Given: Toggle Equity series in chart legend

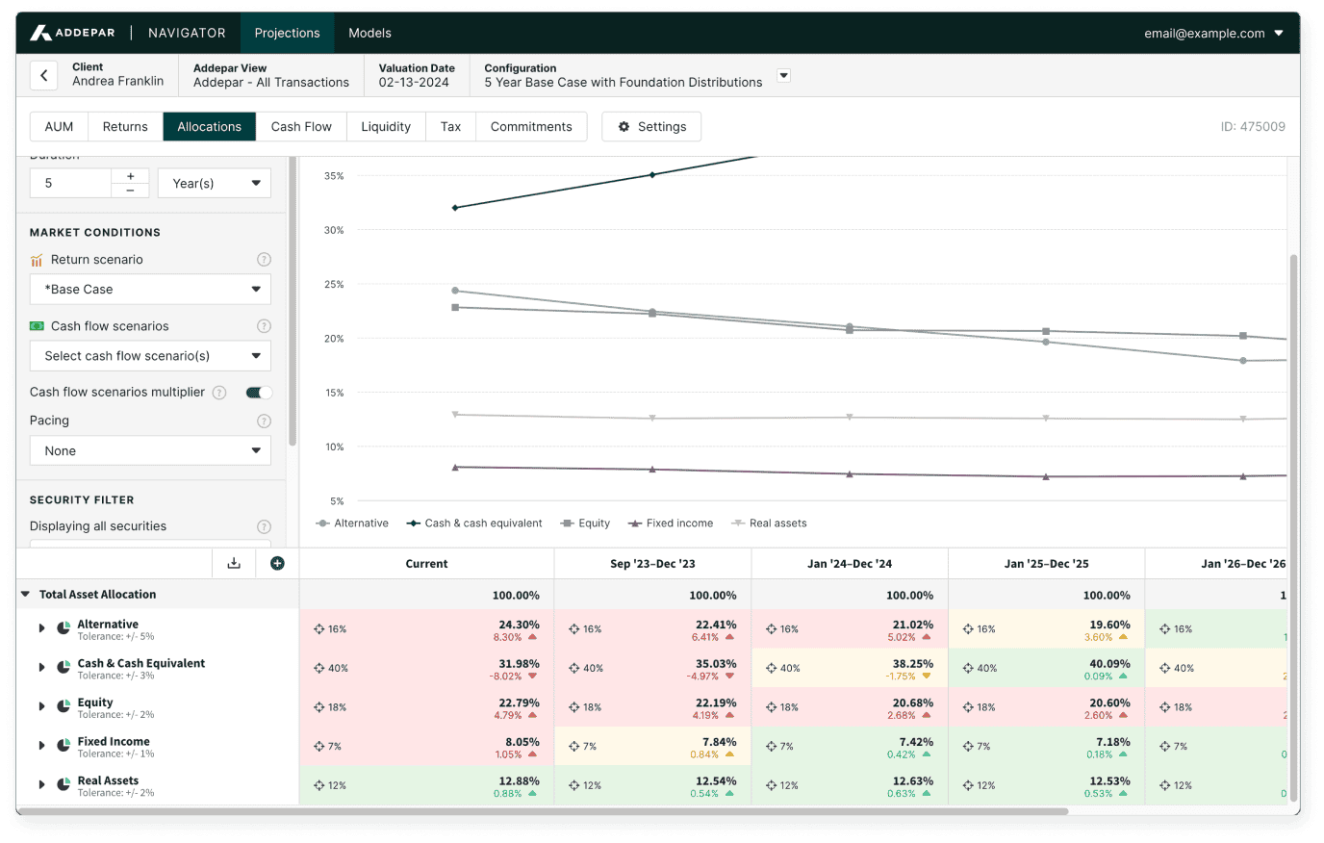Looking at the screenshot, I should 585,523.
